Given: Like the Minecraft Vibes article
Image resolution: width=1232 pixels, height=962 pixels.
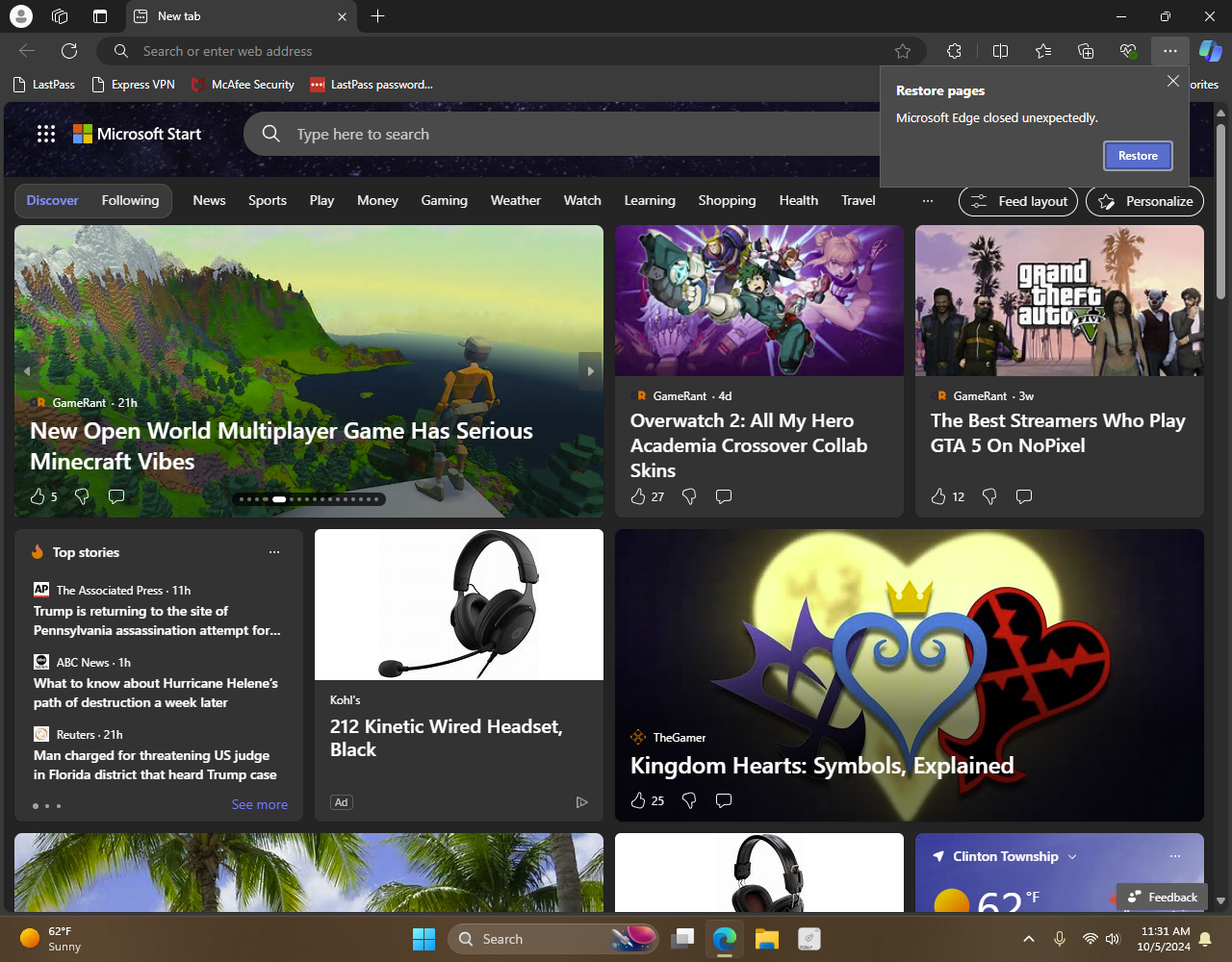Looking at the screenshot, I should (x=38, y=496).
